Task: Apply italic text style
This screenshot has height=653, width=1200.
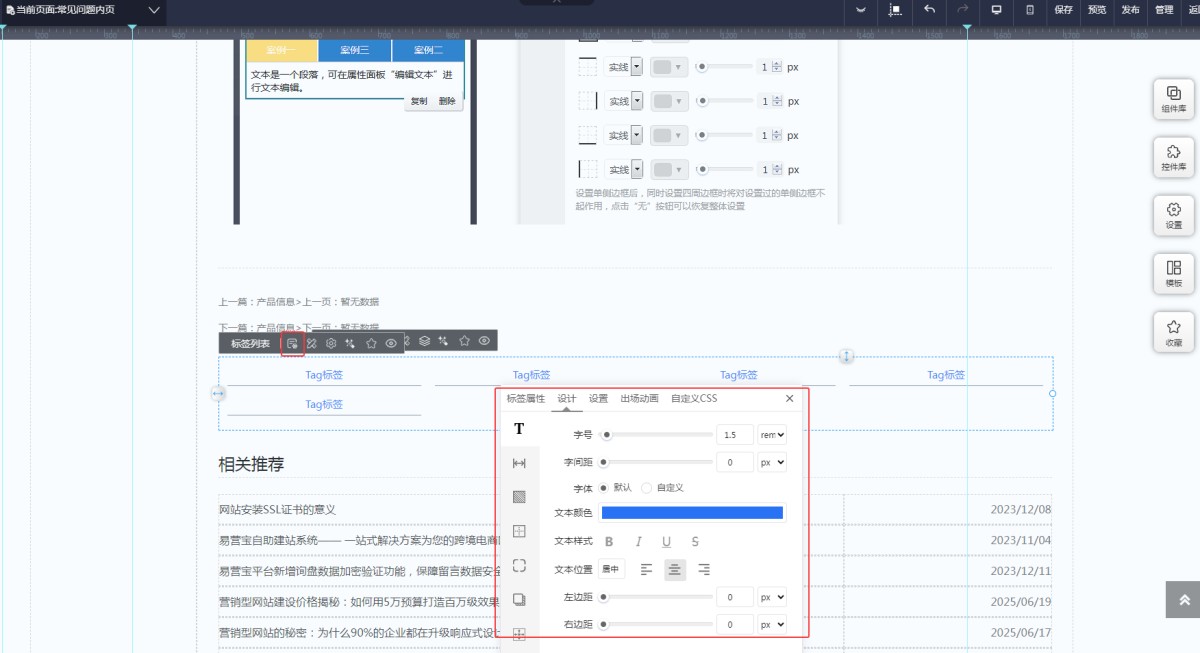Action: tap(638, 541)
